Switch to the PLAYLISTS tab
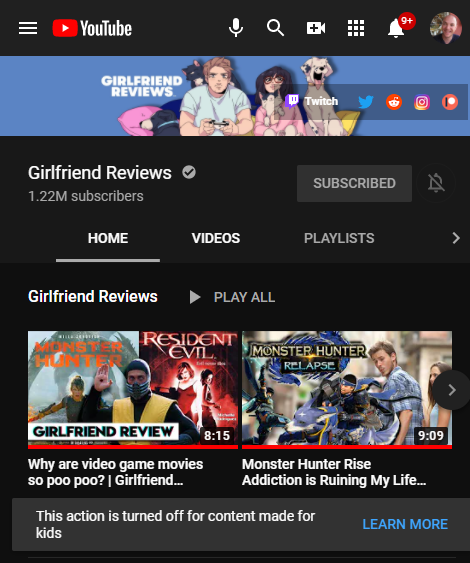470x563 pixels. click(339, 238)
